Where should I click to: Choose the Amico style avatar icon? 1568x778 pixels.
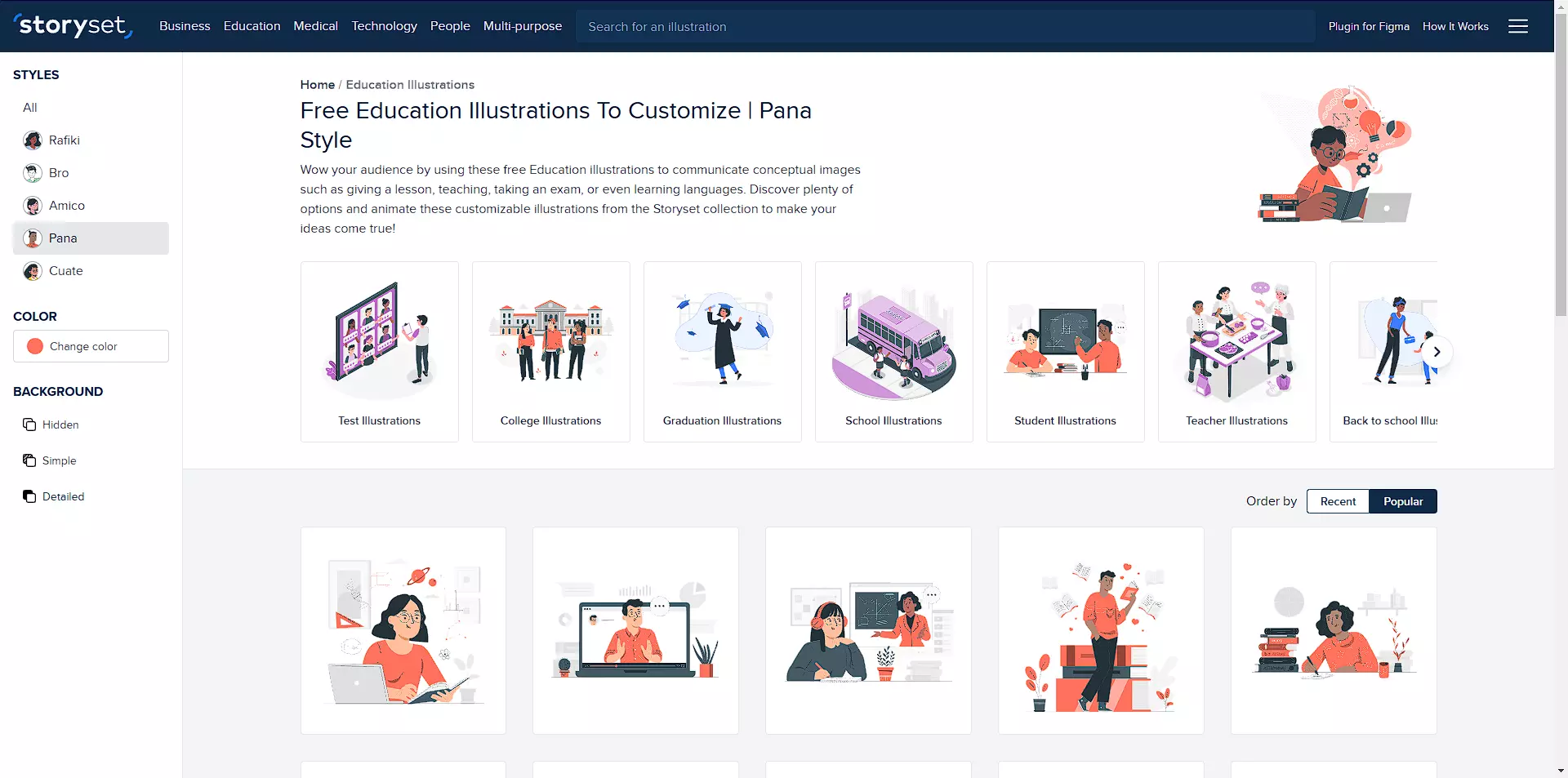coord(33,206)
